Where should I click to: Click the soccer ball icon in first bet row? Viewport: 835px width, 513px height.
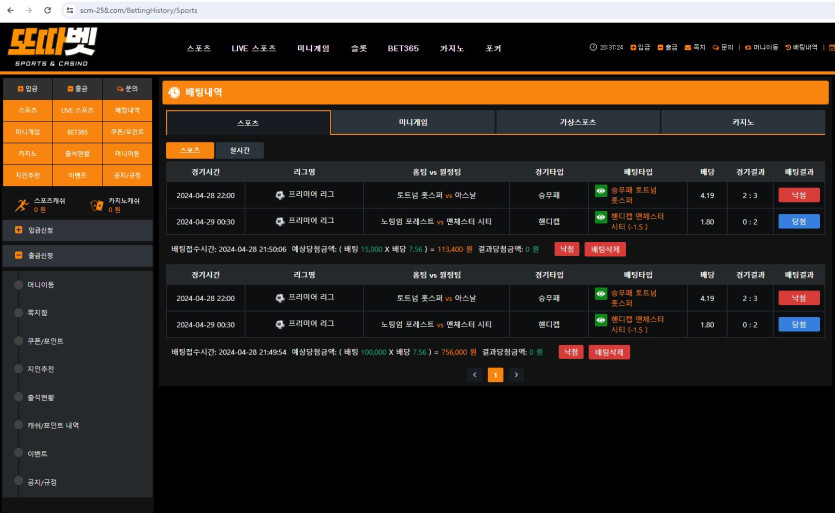coord(280,195)
